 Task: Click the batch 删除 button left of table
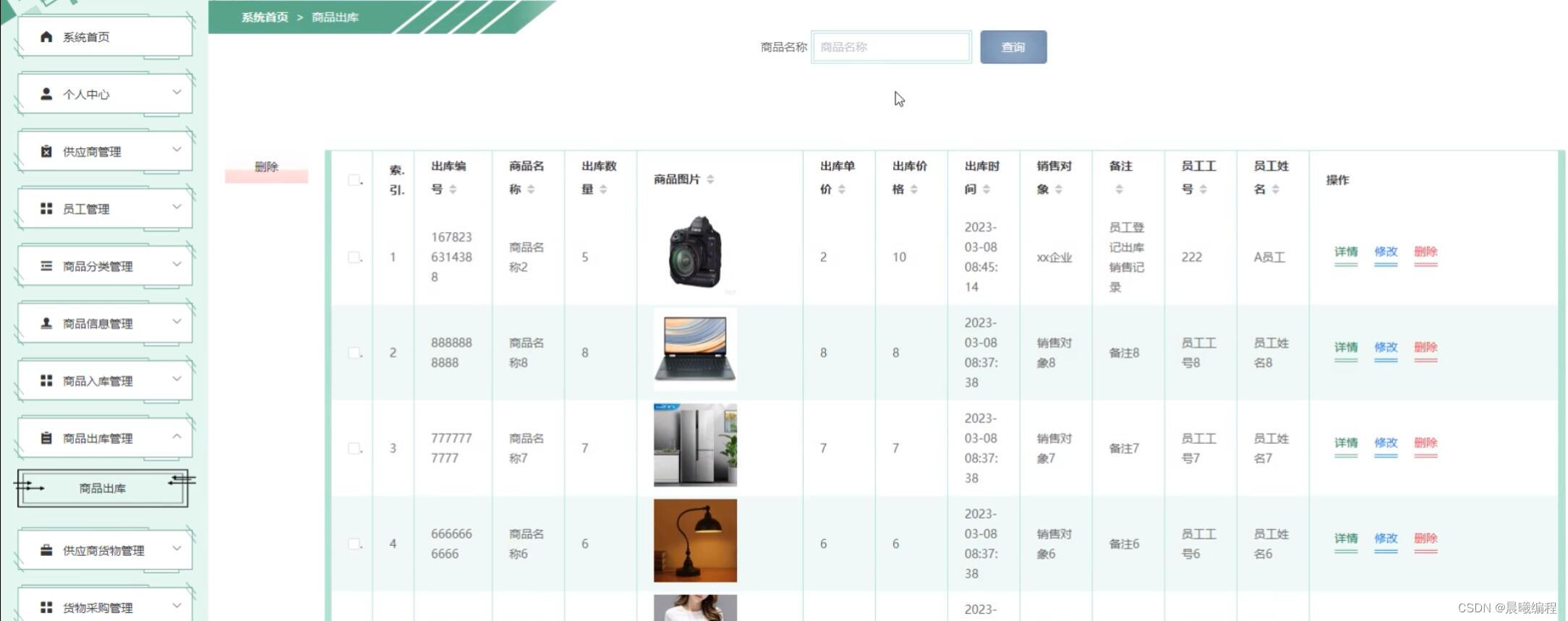click(x=266, y=167)
